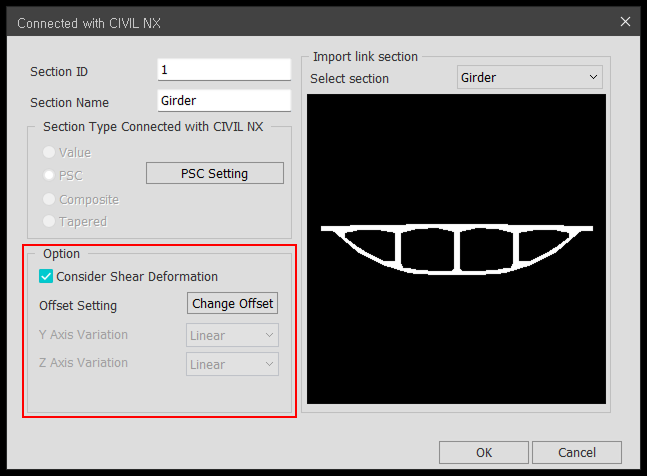Click the Y Axis Variation label
This screenshot has height=476, width=647.
click(x=83, y=335)
